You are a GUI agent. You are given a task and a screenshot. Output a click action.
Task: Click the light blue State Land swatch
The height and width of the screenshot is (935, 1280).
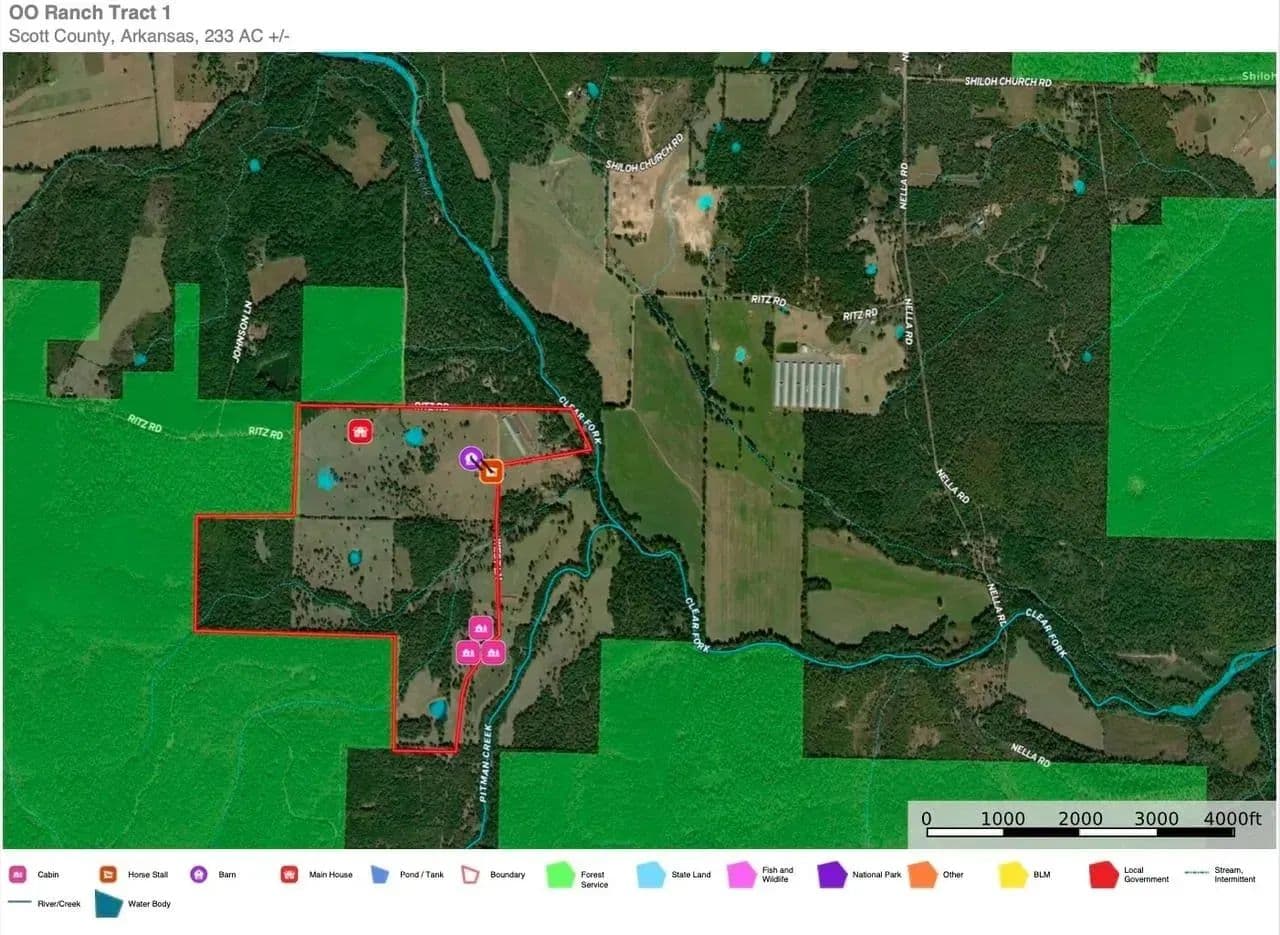pyautogui.click(x=651, y=875)
